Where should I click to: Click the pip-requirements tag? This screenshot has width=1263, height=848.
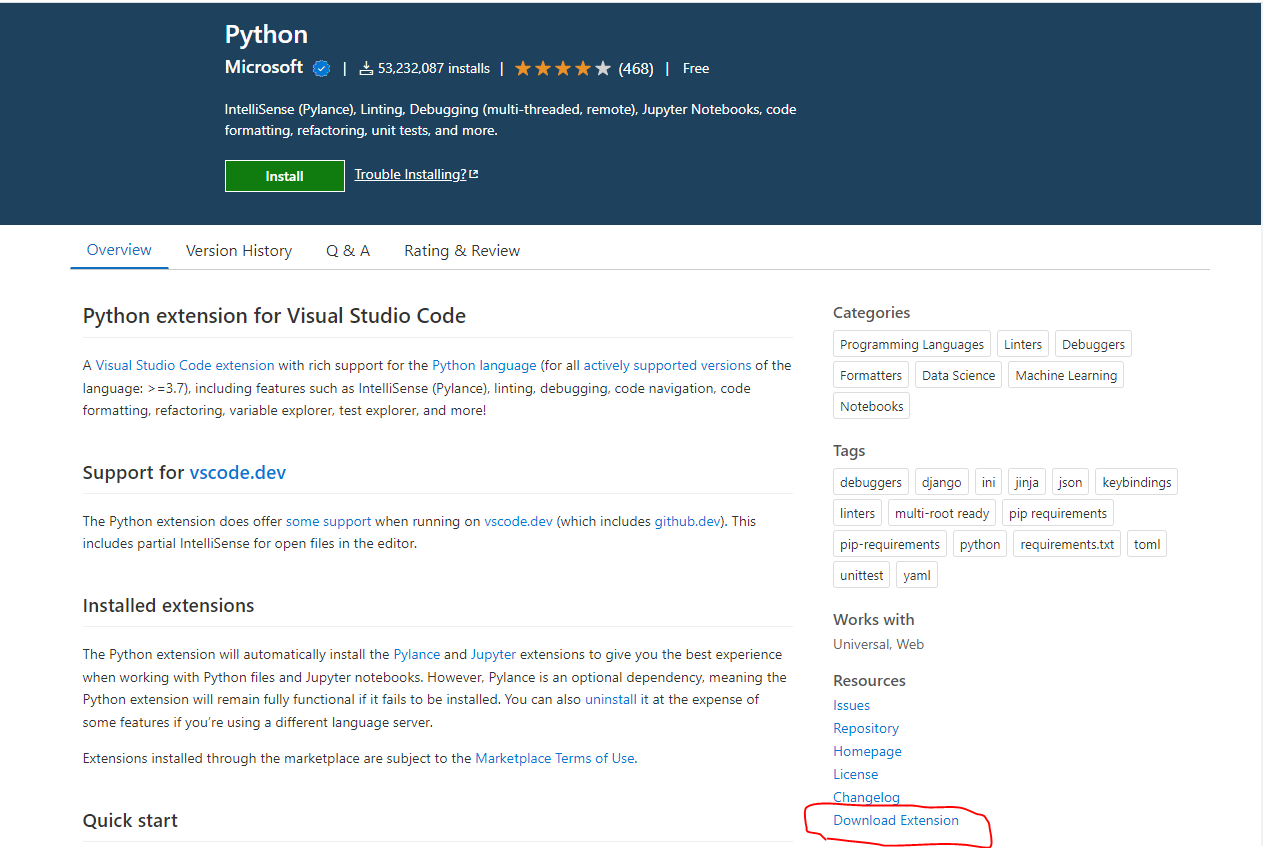tap(890, 544)
